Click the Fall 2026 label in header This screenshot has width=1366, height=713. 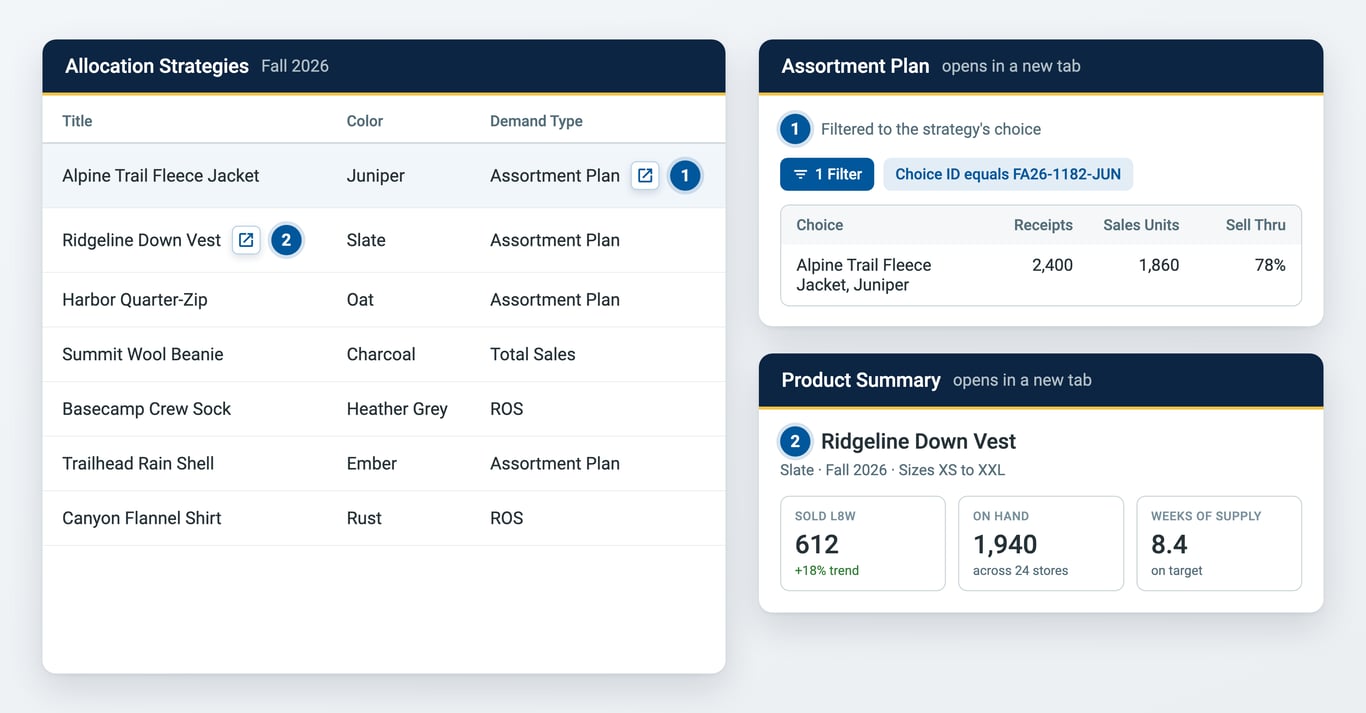point(295,66)
